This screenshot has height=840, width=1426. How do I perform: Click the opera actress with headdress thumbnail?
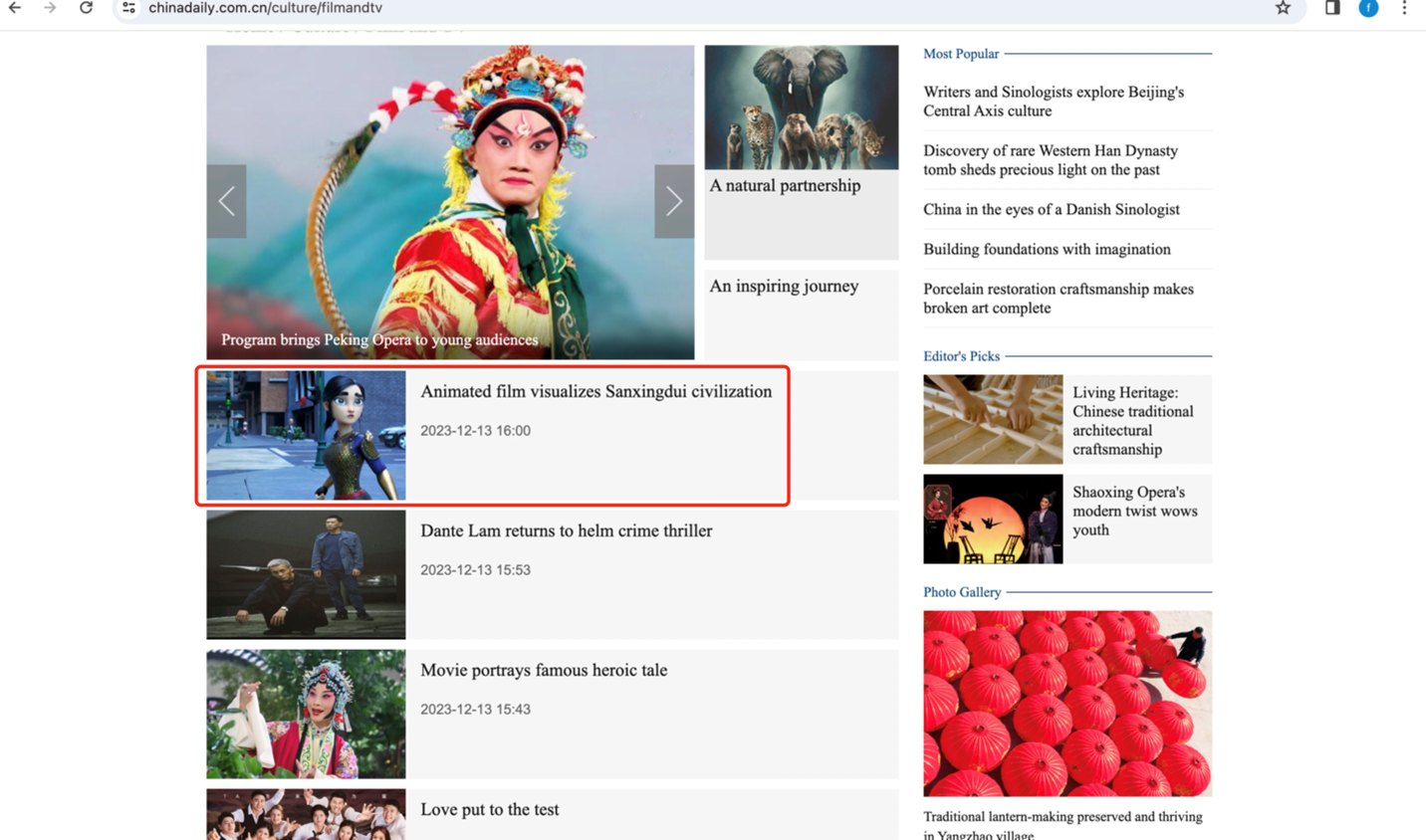[x=306, y=715]
